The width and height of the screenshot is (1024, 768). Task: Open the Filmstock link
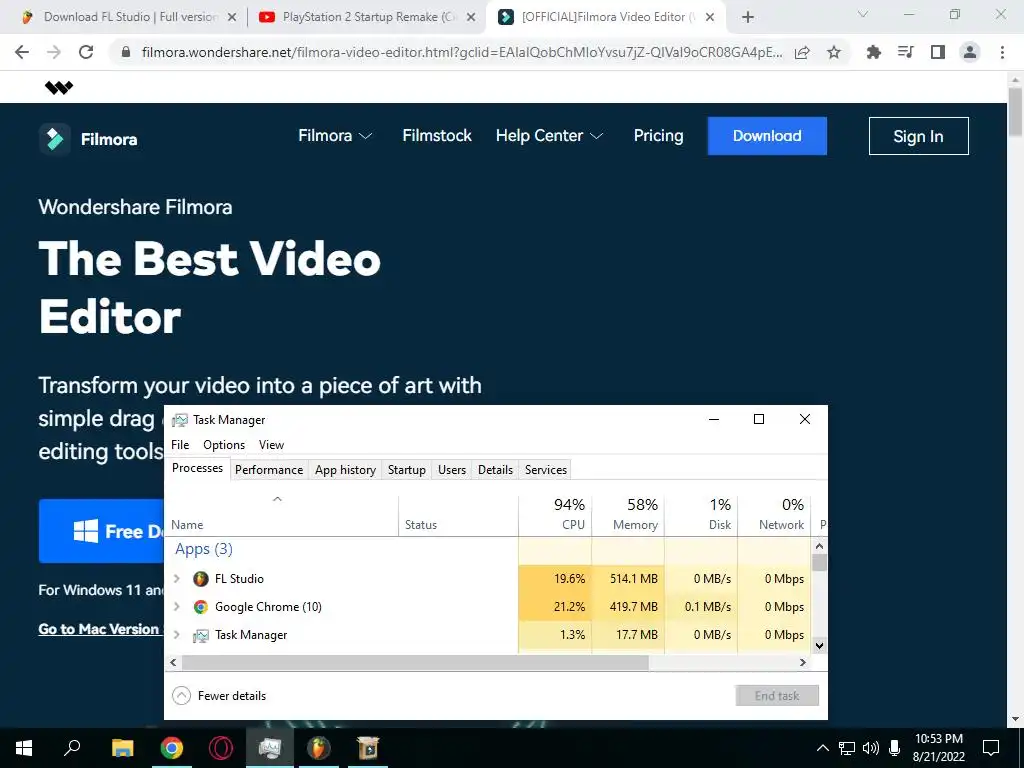pyautogui.click(x=437, y=136)
